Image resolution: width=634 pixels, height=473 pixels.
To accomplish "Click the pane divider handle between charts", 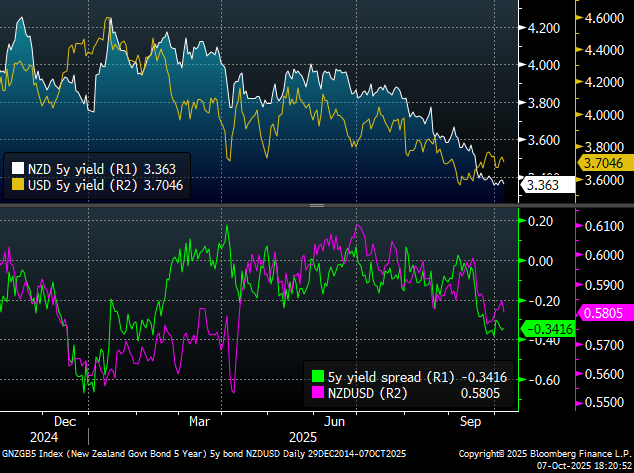I will click(x=317, y=205).
